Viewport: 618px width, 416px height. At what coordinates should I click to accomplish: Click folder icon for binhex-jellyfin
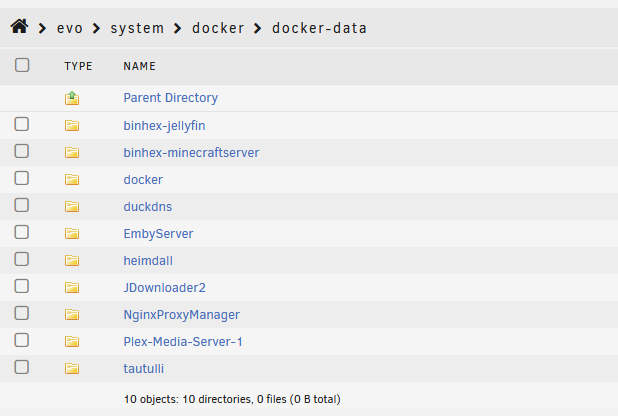point(72,125)
